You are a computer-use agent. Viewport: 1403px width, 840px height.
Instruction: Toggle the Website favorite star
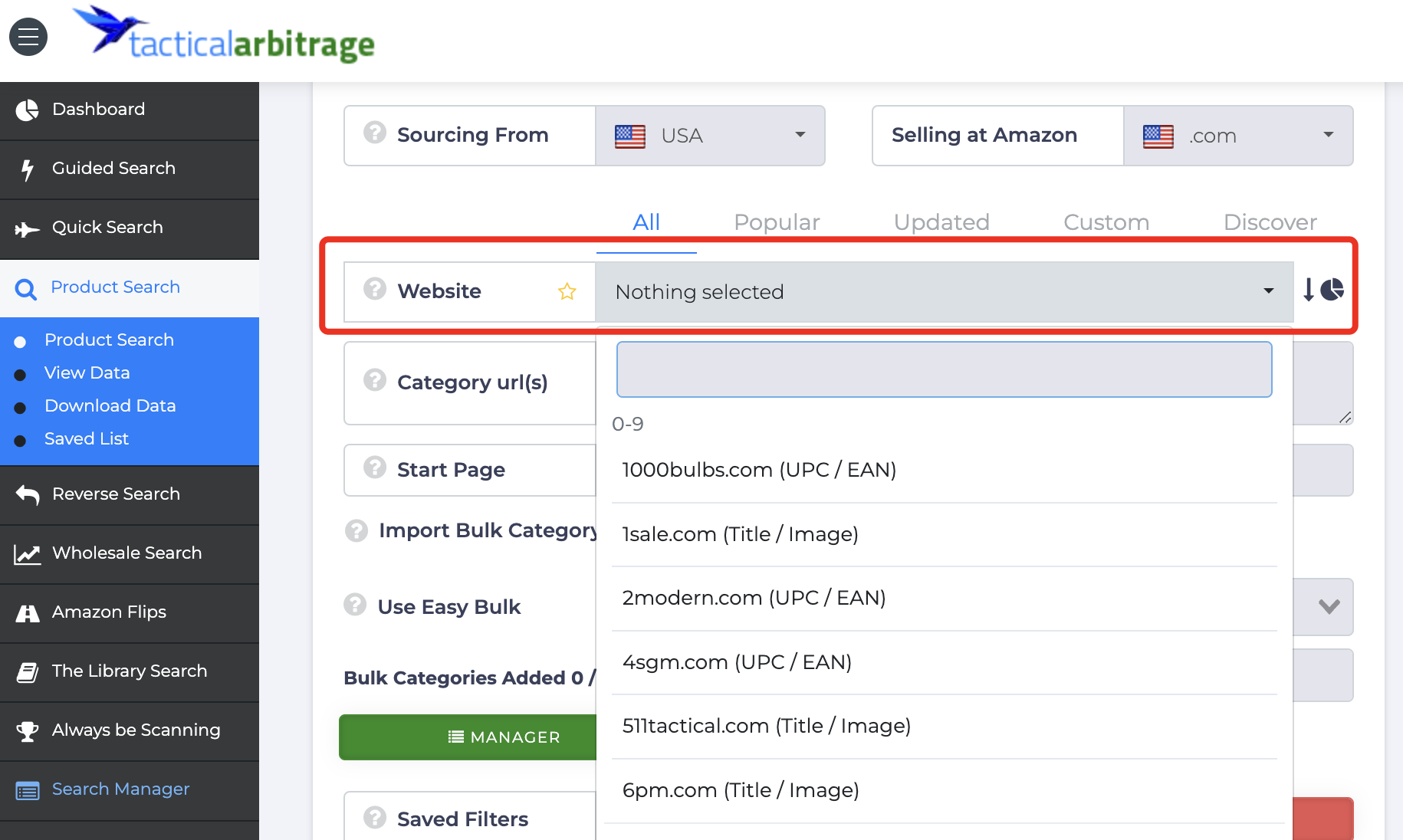pyautogui.click(x=567, y=291)
